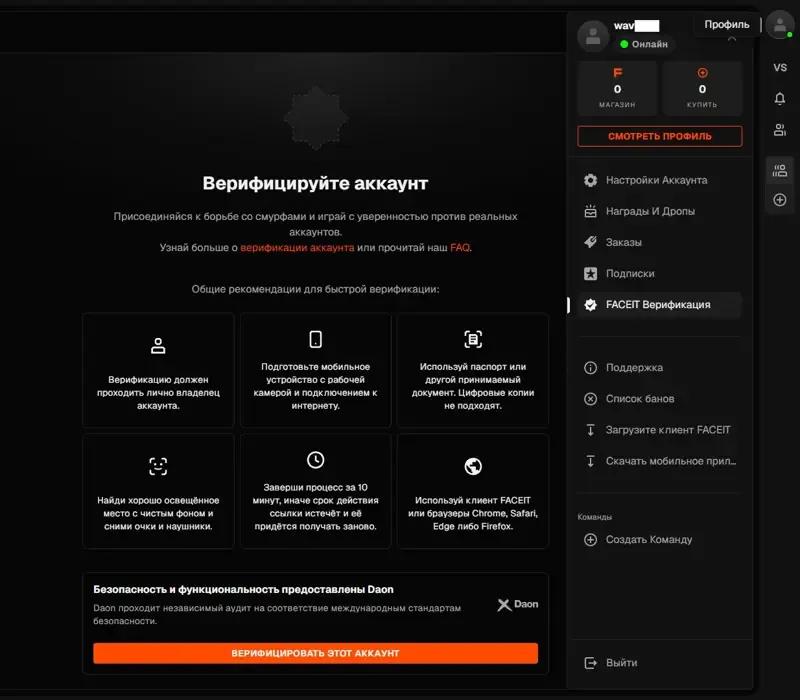
Task: Click the profile avatar in the top-right corner
Action: point(780,24)
